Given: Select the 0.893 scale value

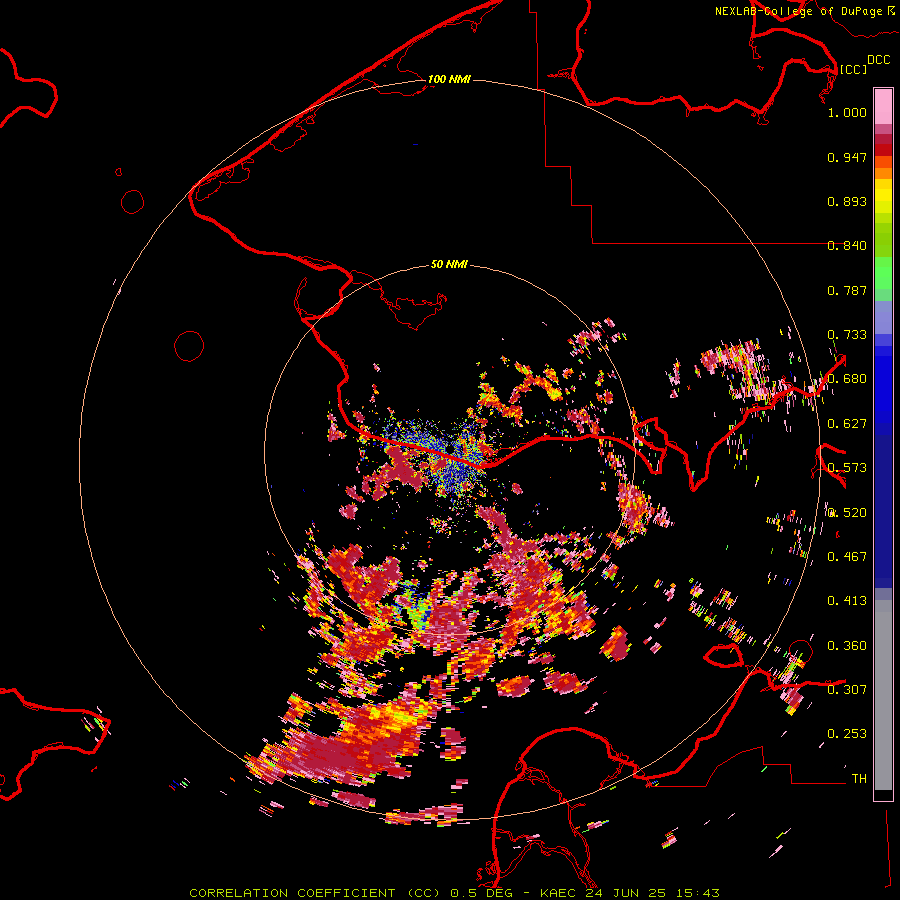Looking at the screenshot, I should point(847,201).
